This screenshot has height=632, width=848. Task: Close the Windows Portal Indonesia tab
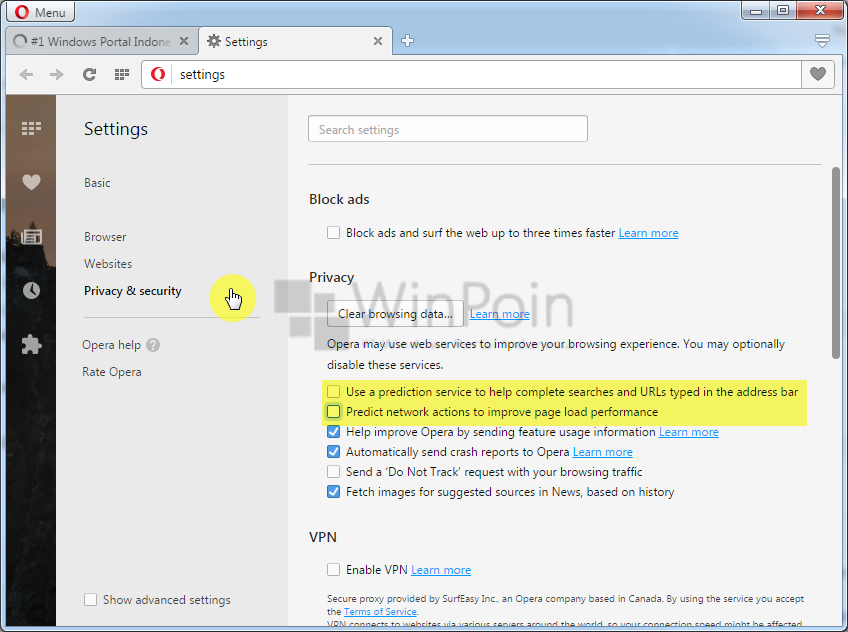coord(184,41)
